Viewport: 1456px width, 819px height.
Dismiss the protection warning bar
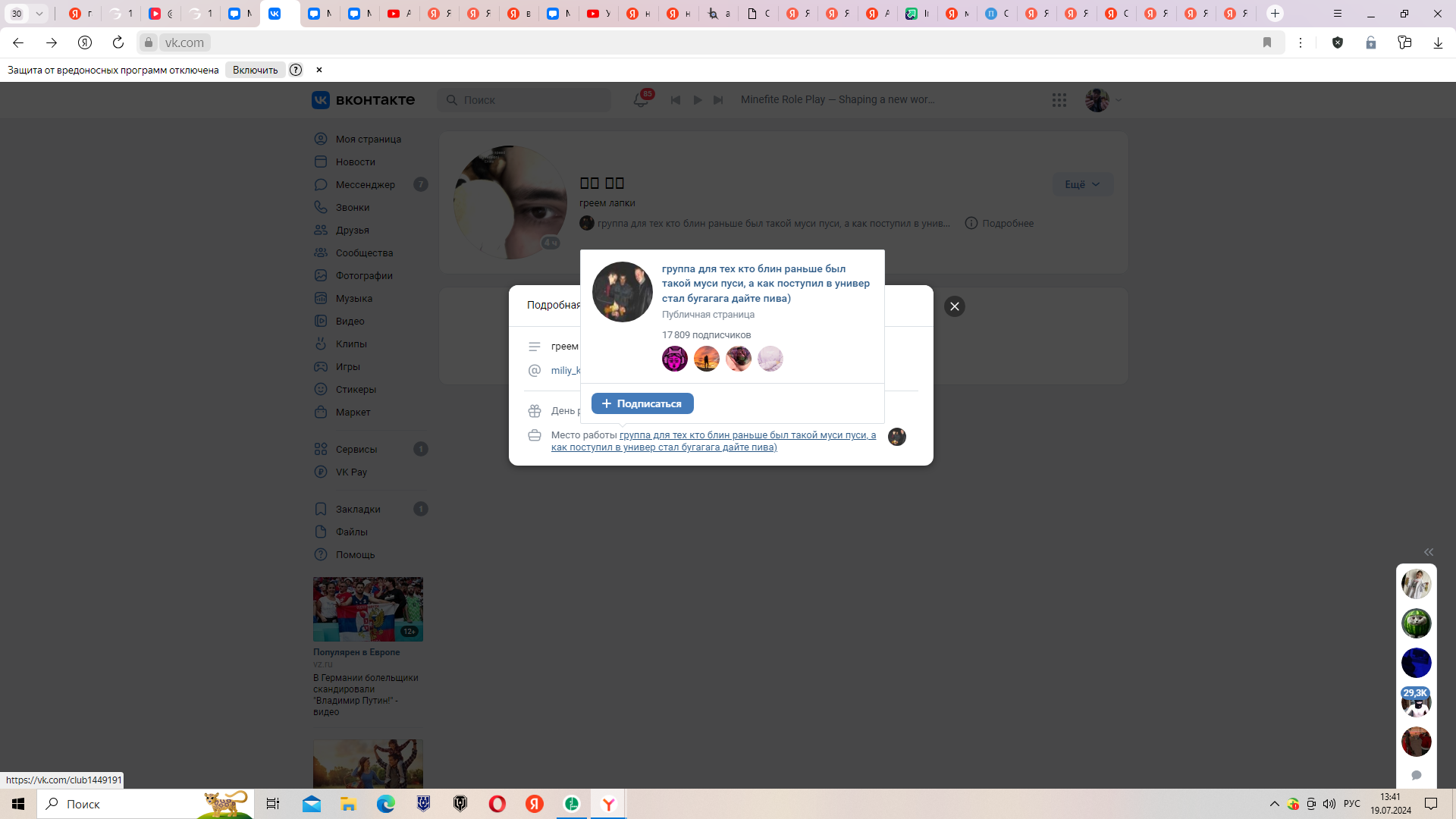[x=319, y=70]
